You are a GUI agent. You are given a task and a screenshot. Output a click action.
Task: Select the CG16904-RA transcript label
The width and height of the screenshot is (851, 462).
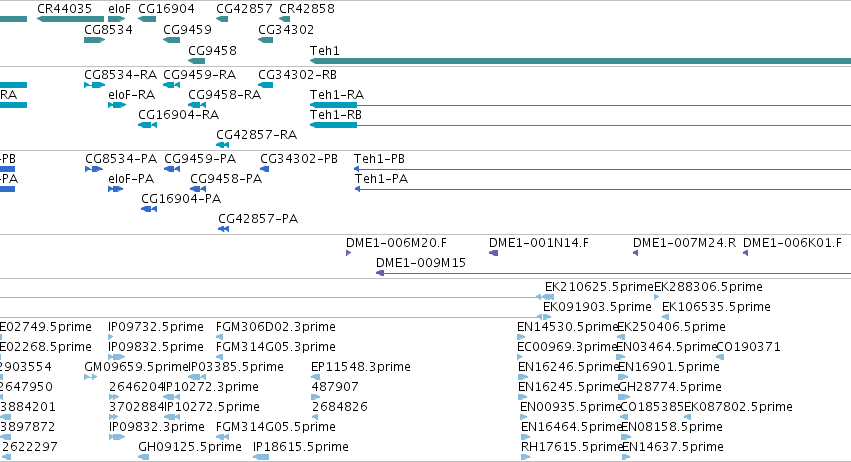pos(179,115)
